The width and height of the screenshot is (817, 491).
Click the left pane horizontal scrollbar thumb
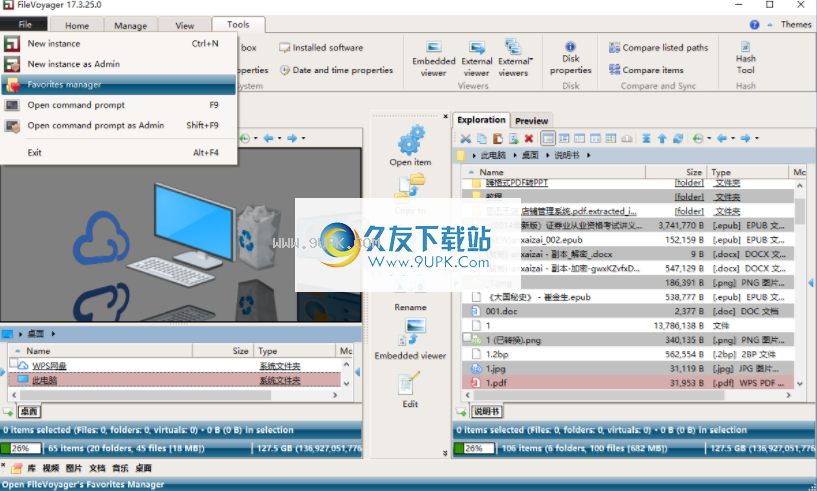[145, 395]
